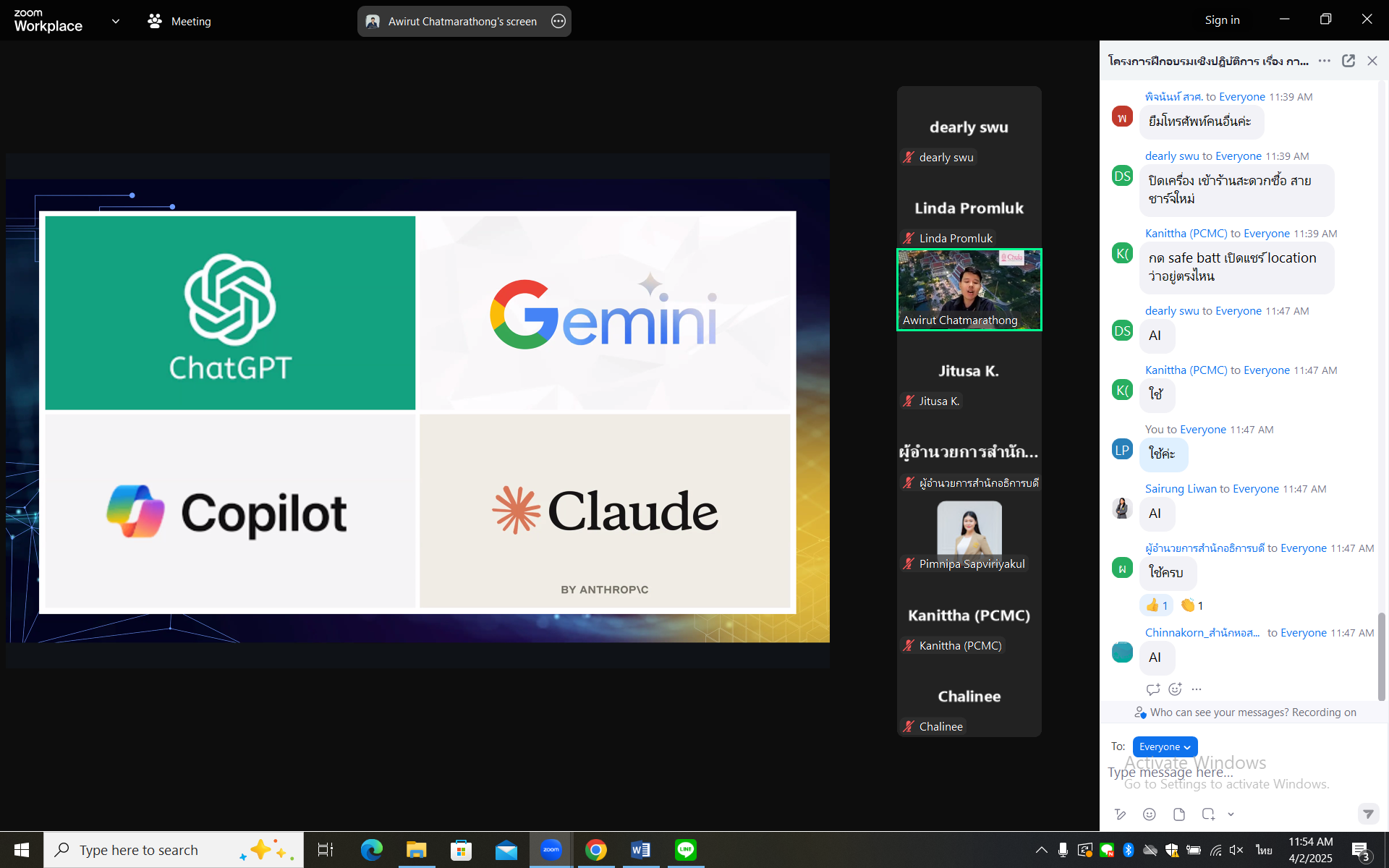Image resolution: width=1389 pixels, height=868 pixels.
Task: Click Sairung Liwan's chat avatar photo
Action: point(1122,509)
